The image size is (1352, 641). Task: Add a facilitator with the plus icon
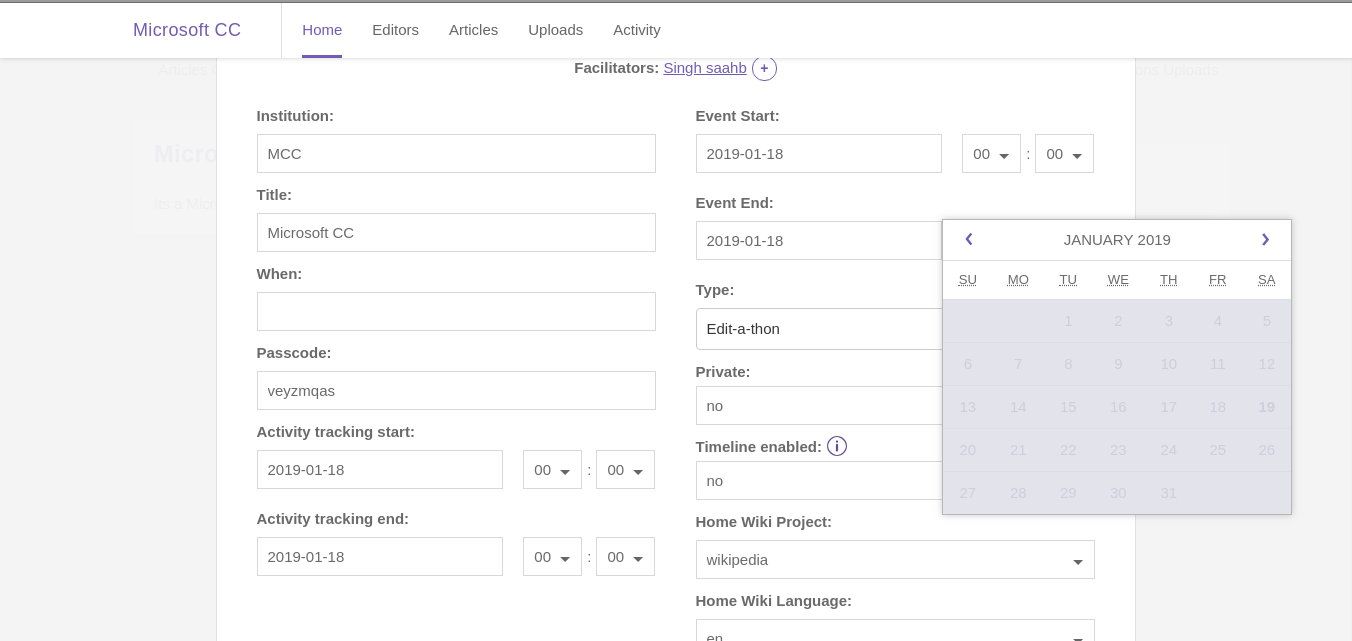pyautogui.click(x=764, y=68)
